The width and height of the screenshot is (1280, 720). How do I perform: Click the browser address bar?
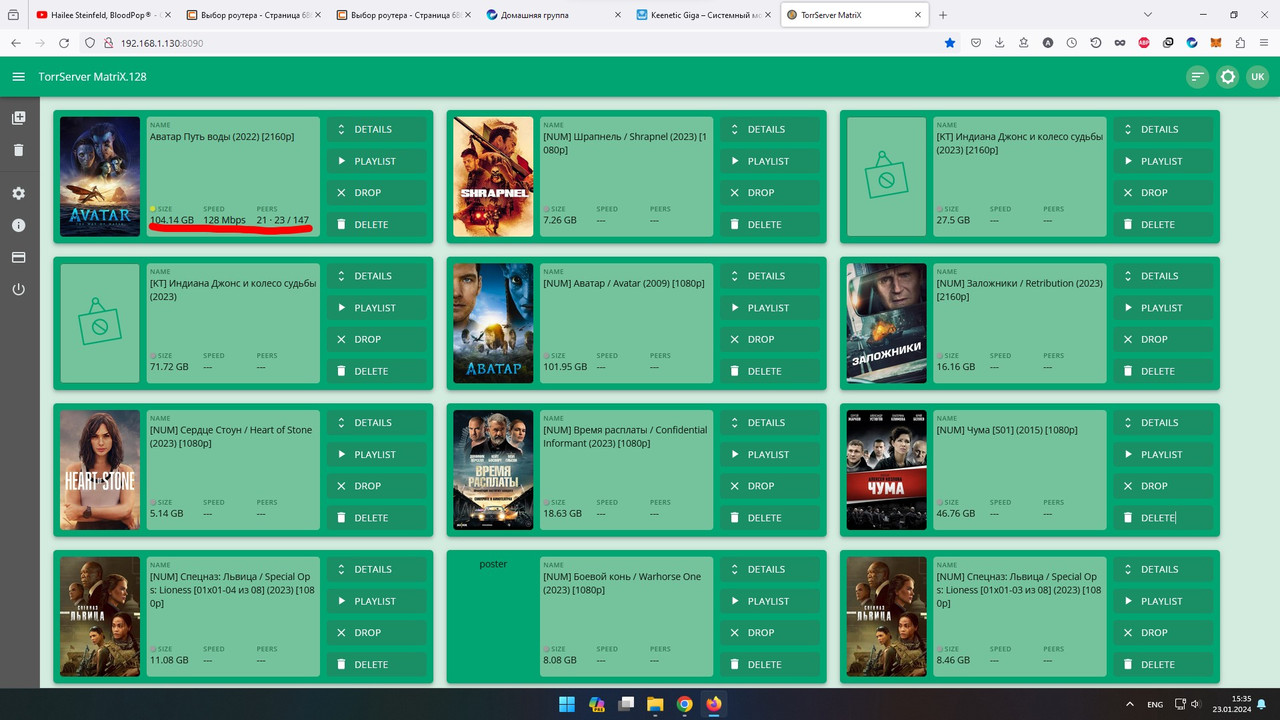click(x=520, y=43)
